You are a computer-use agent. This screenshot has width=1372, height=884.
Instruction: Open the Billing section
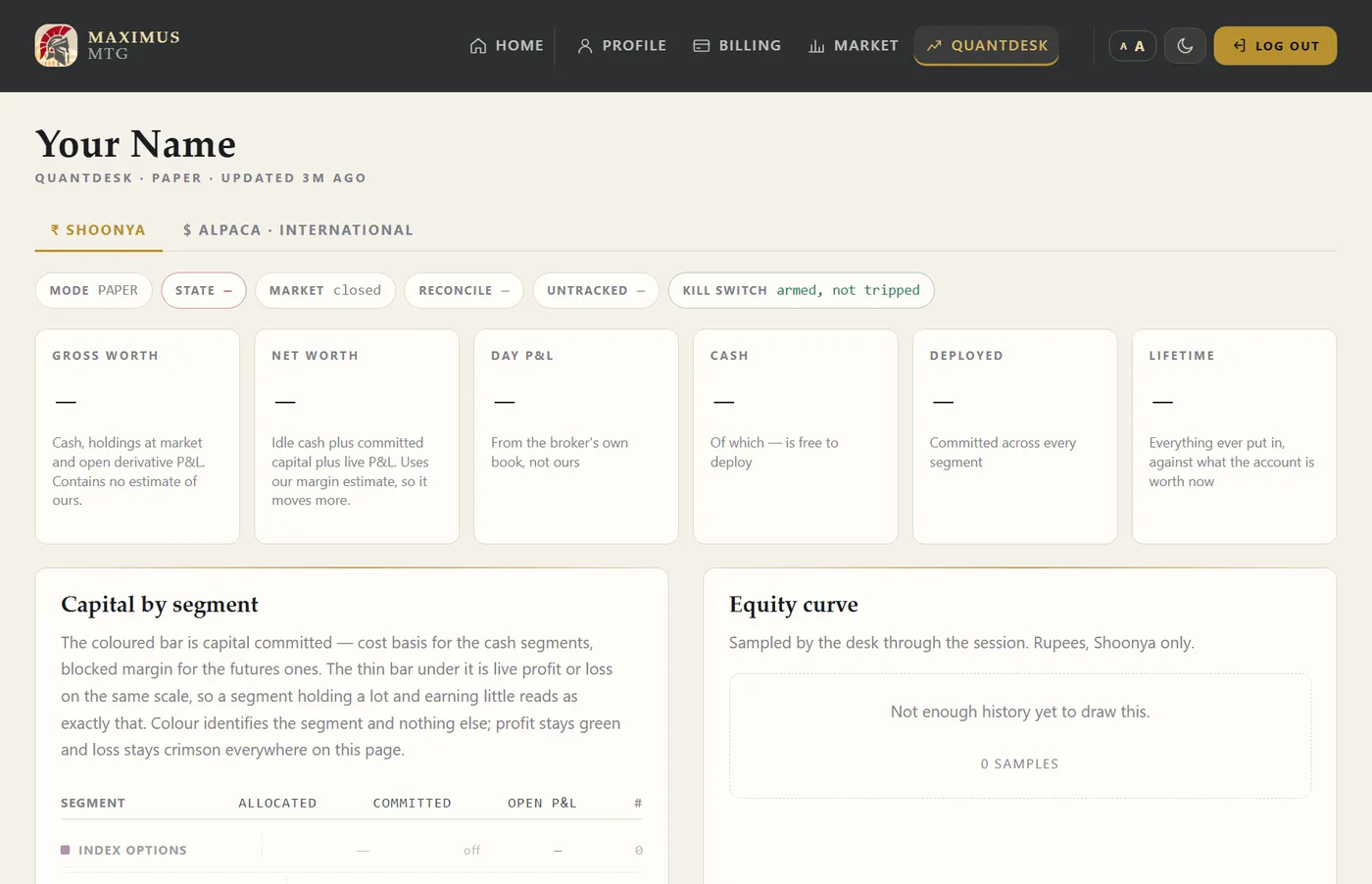(x=737, y=45)
